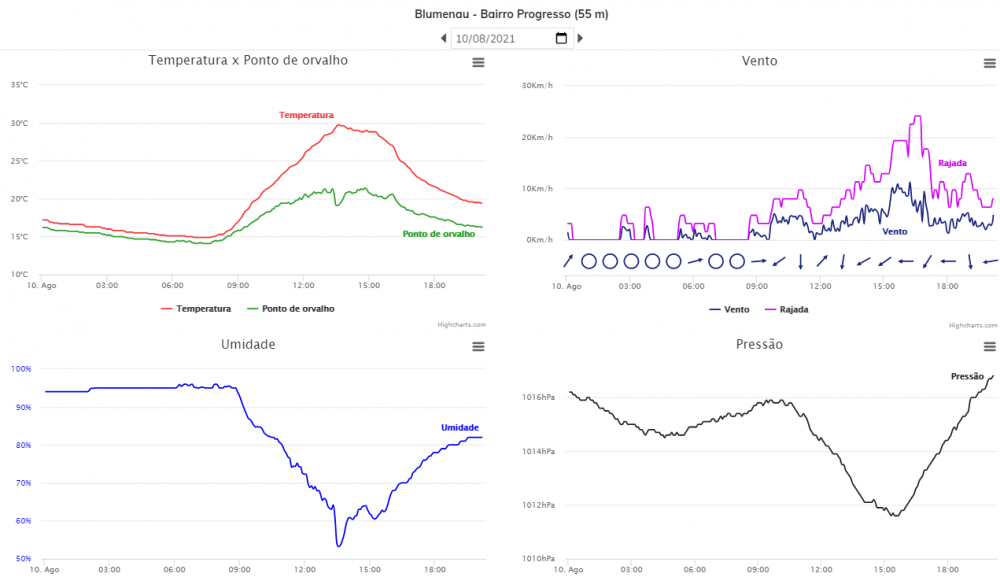
Task: Toggle the Vento series legend item
Action: pos(729,310)
